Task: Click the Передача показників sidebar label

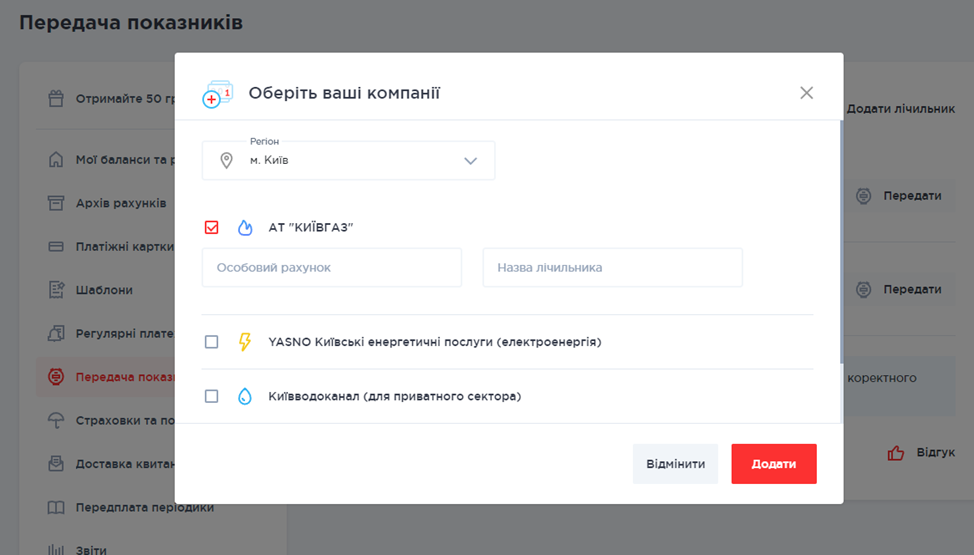Action: 126,377
